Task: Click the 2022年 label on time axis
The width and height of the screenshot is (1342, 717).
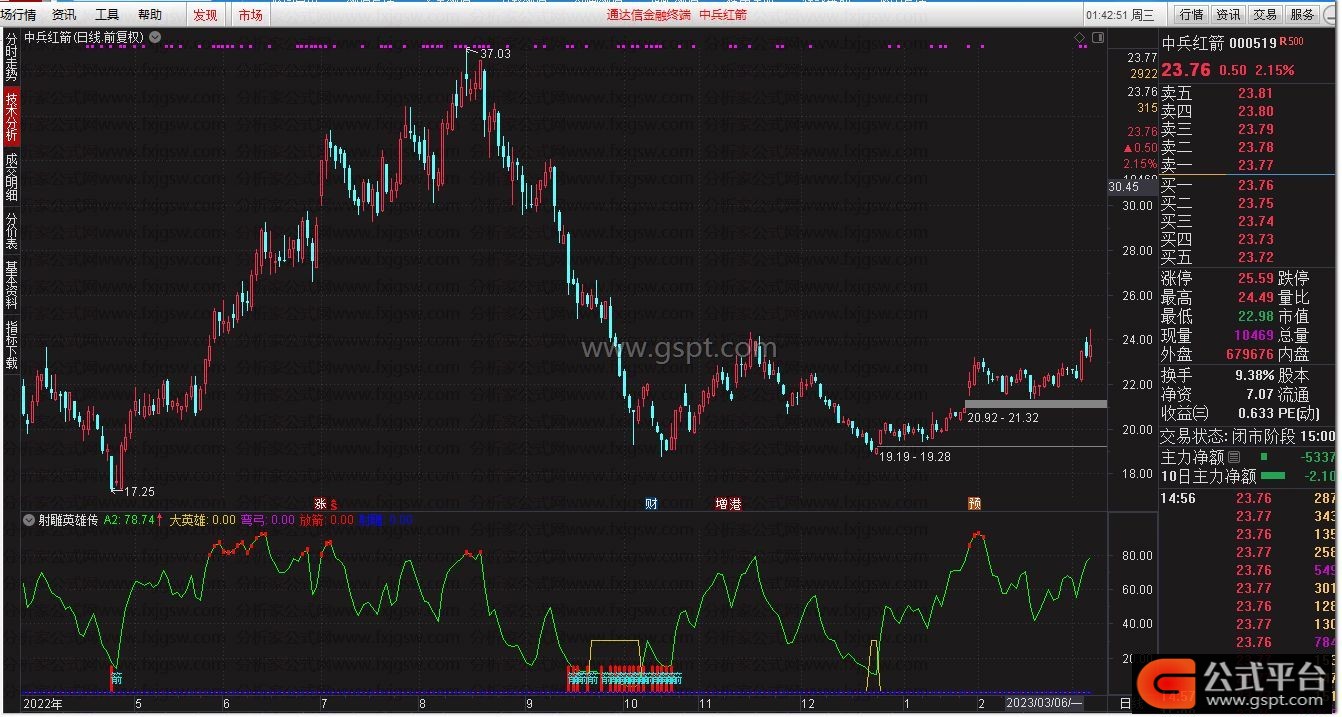Action: coord(43,704)
